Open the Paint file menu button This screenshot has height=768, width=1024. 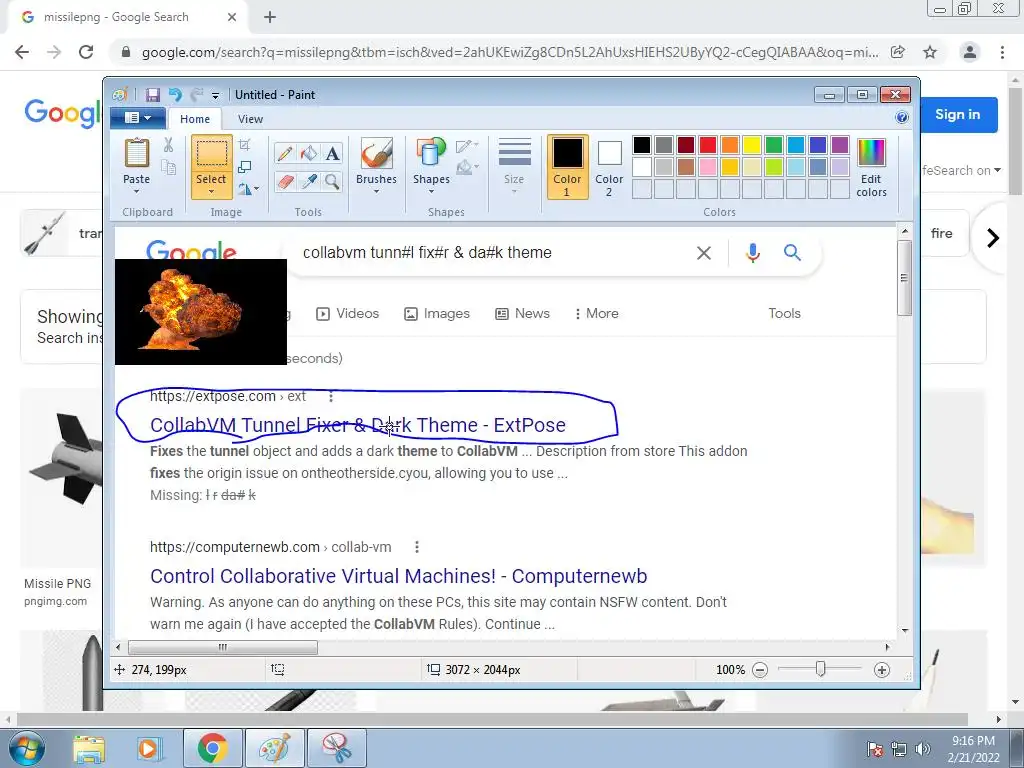tap(138, 118)
